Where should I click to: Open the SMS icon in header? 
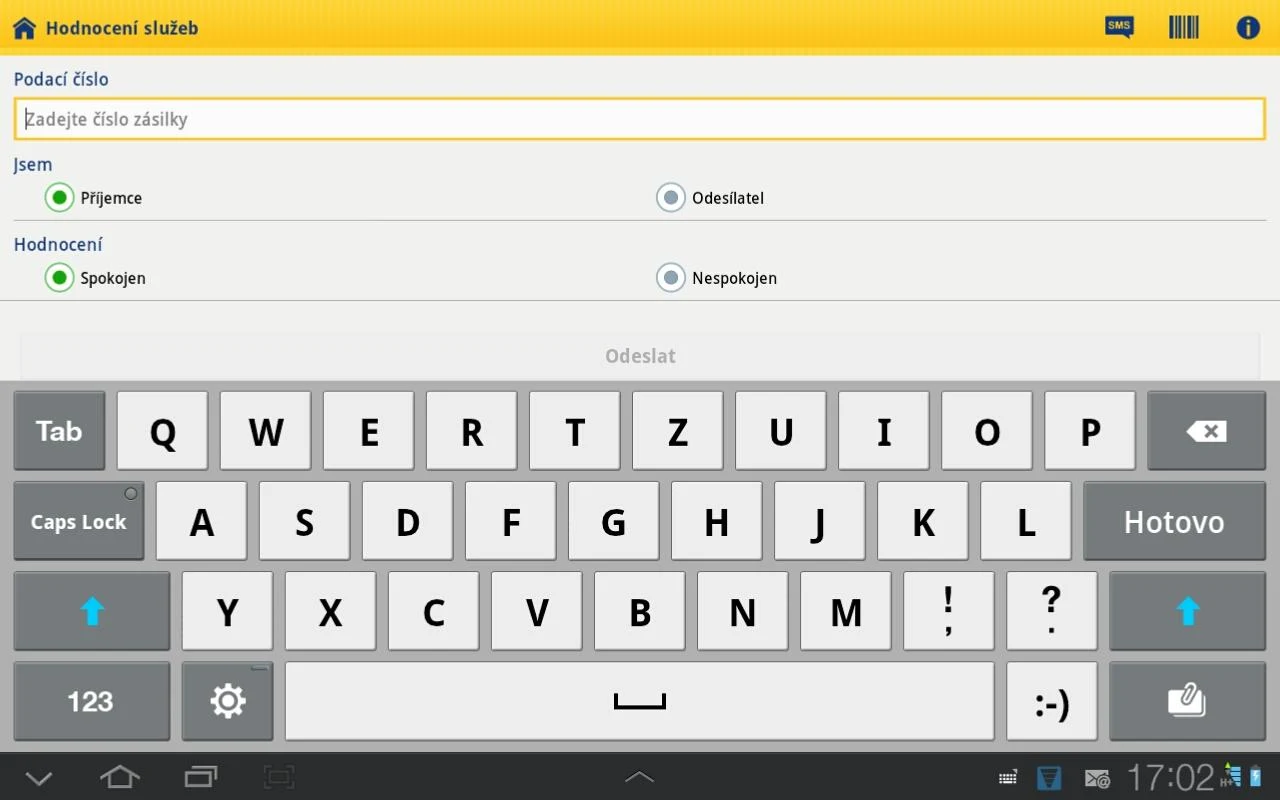pos(1119,27)
